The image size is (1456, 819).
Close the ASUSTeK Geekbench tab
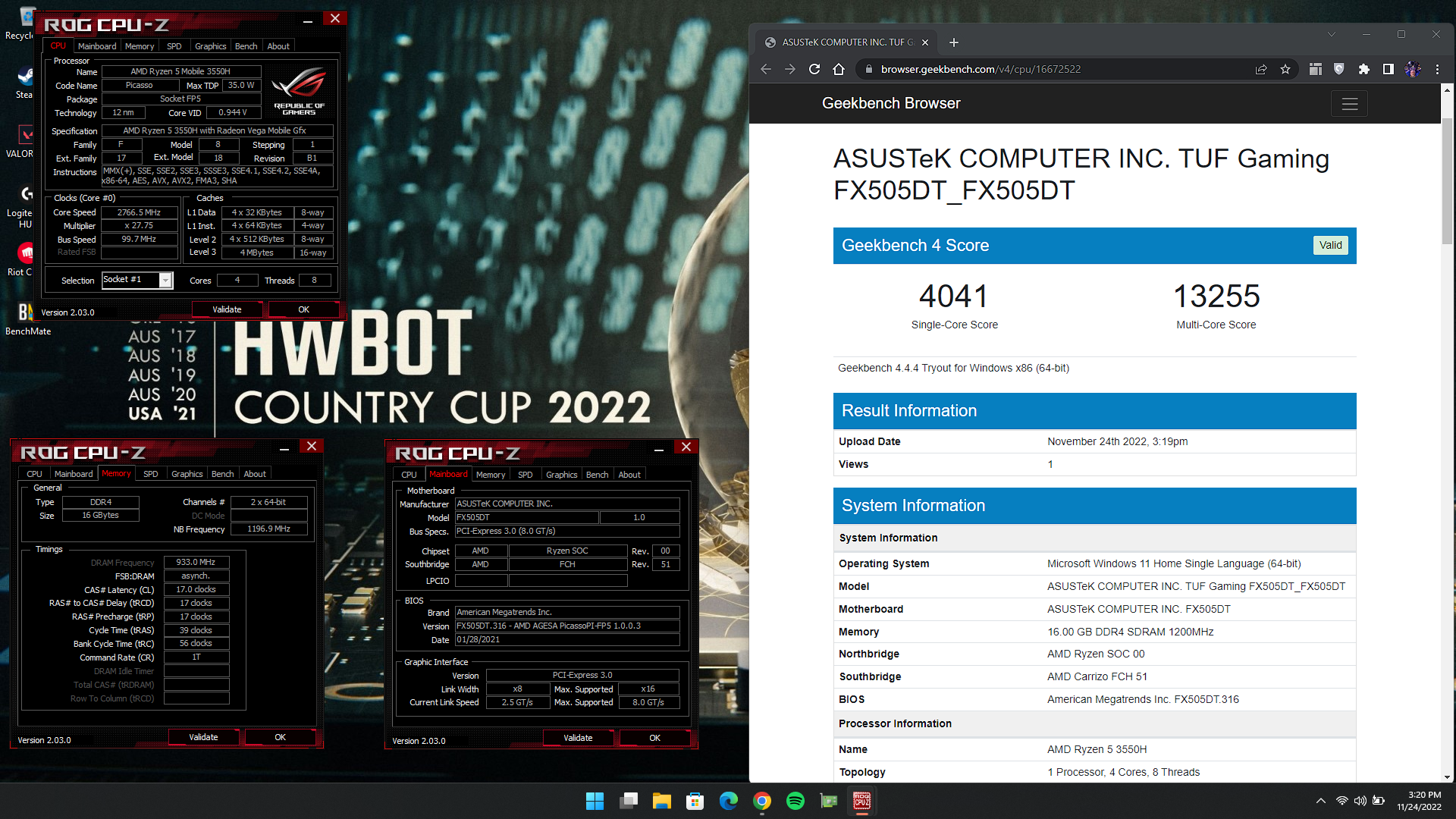coord(925,42)
